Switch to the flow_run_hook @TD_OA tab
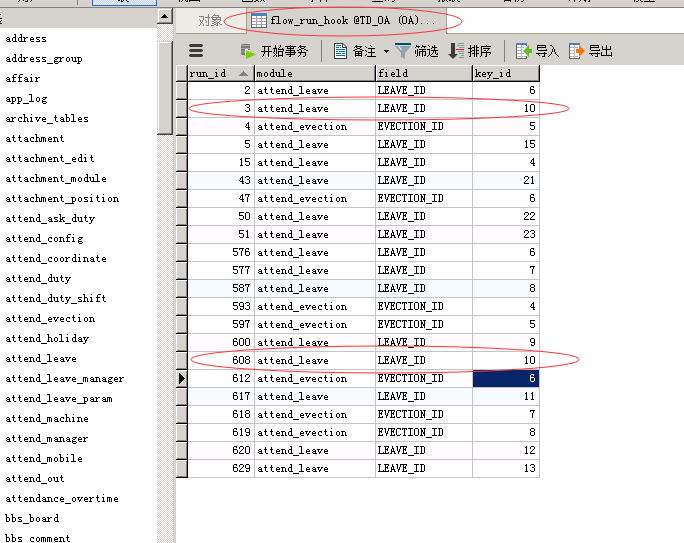684x543 pixels. (x=342, y=20)
